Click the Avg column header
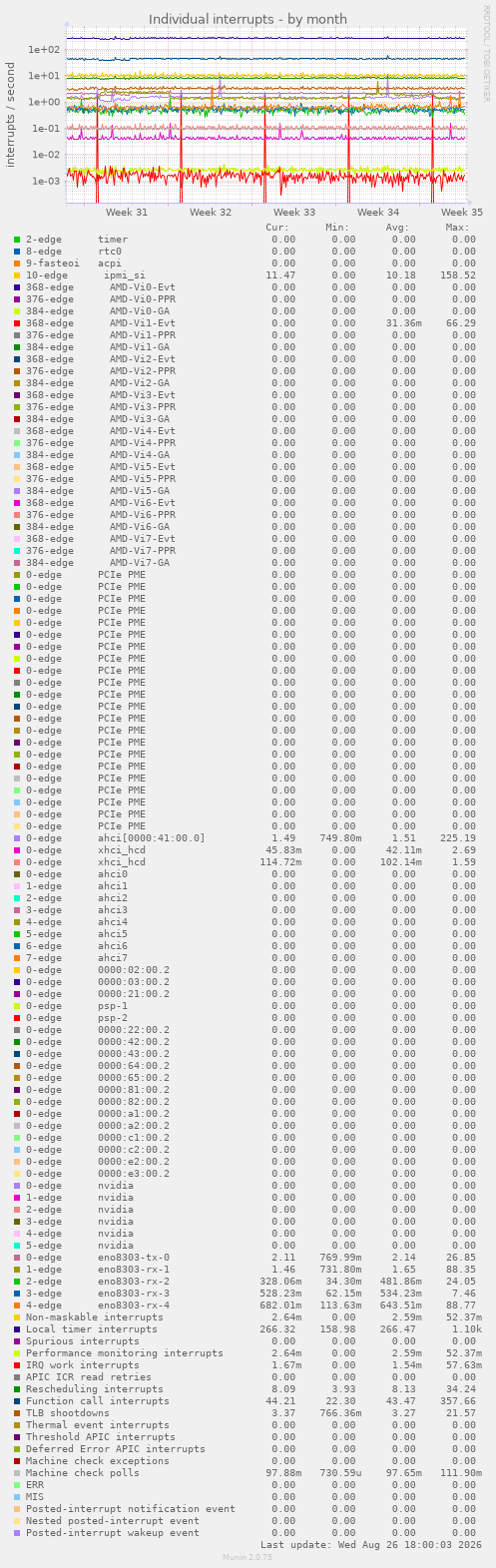 398,228
